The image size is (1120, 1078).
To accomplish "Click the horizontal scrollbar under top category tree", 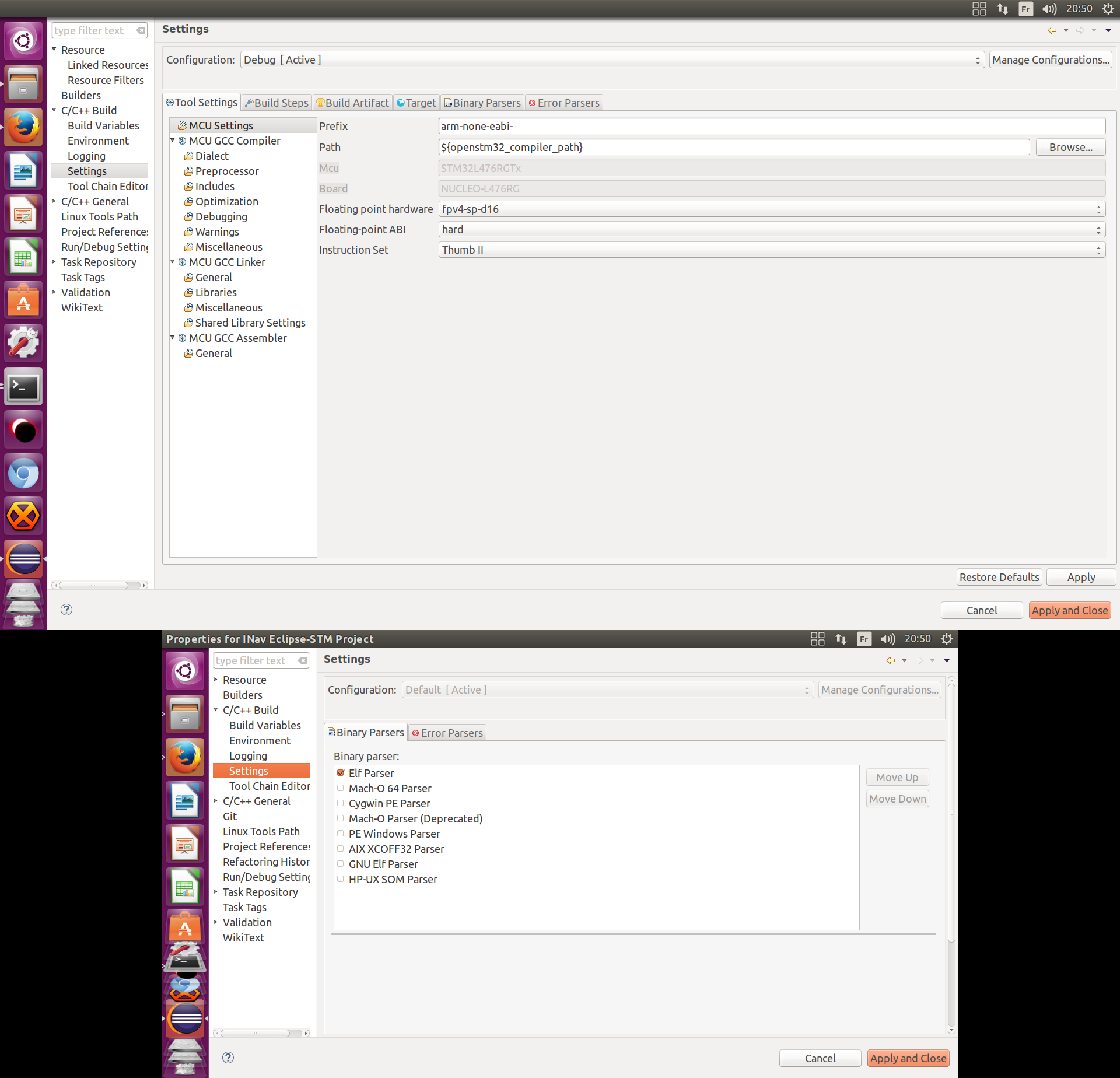I will [x=93, y=585].
